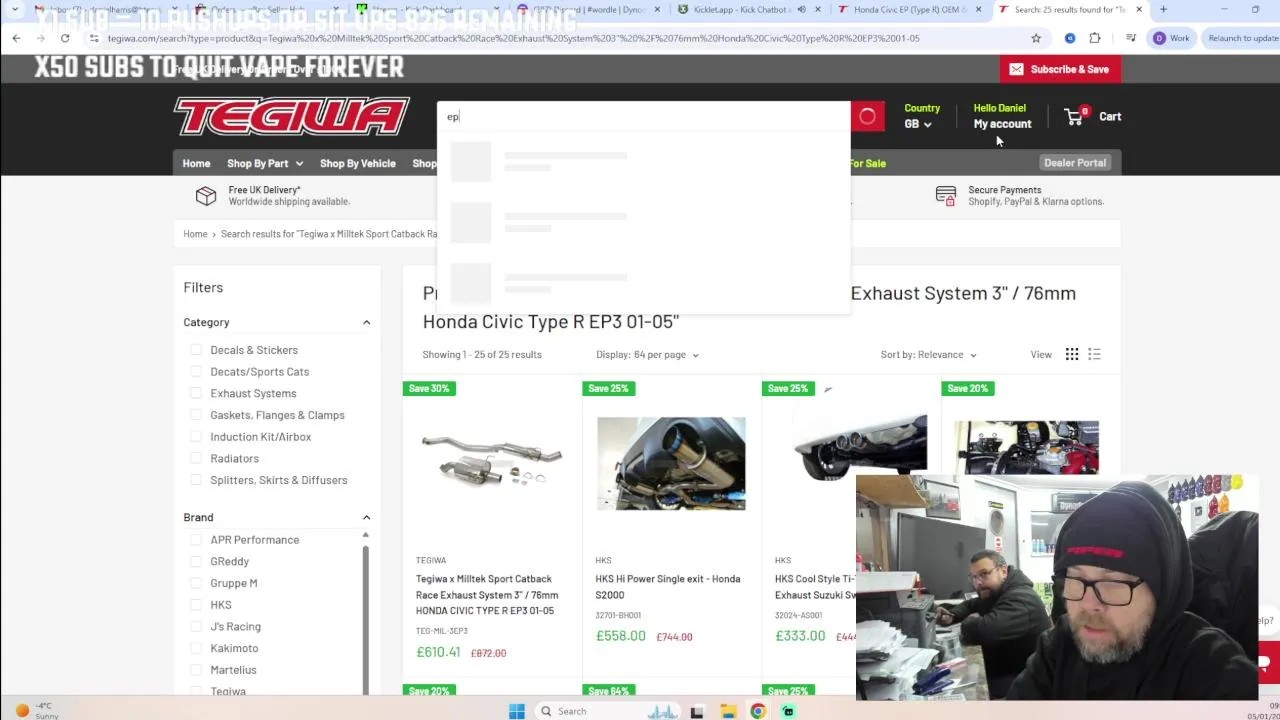Open Task View in taskbar

697,711
